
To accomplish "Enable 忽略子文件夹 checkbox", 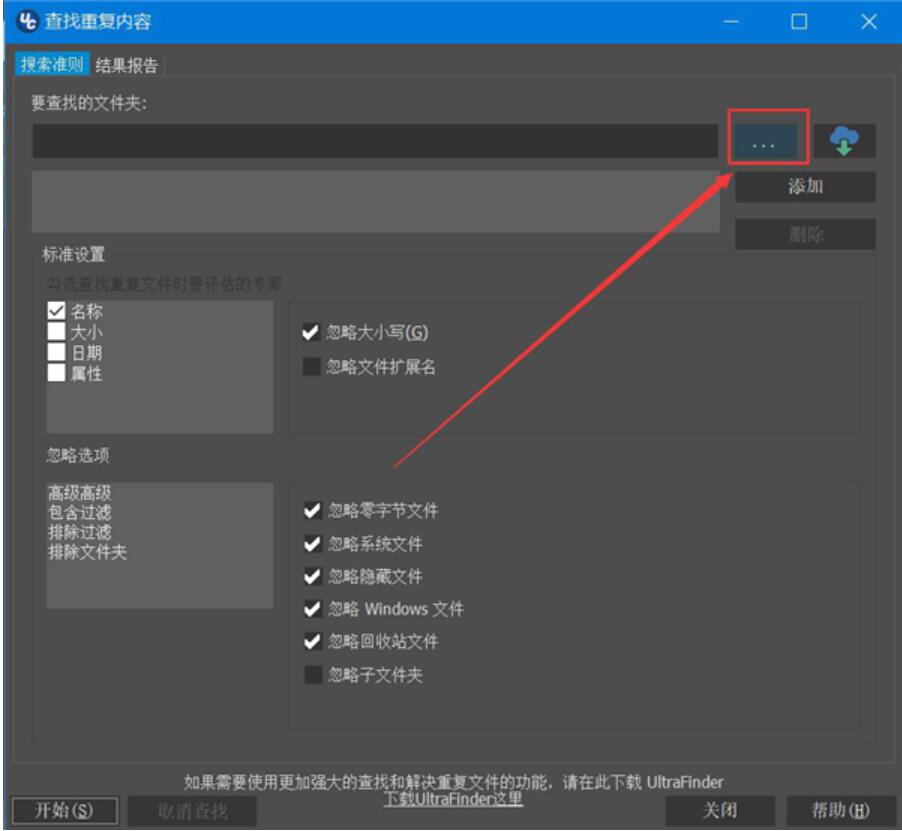I will (312, 675).
